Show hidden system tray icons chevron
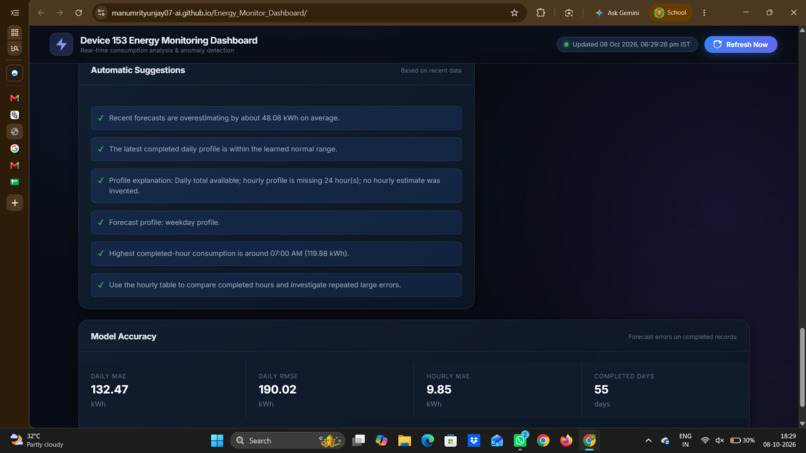 click(x=648, y=440)
